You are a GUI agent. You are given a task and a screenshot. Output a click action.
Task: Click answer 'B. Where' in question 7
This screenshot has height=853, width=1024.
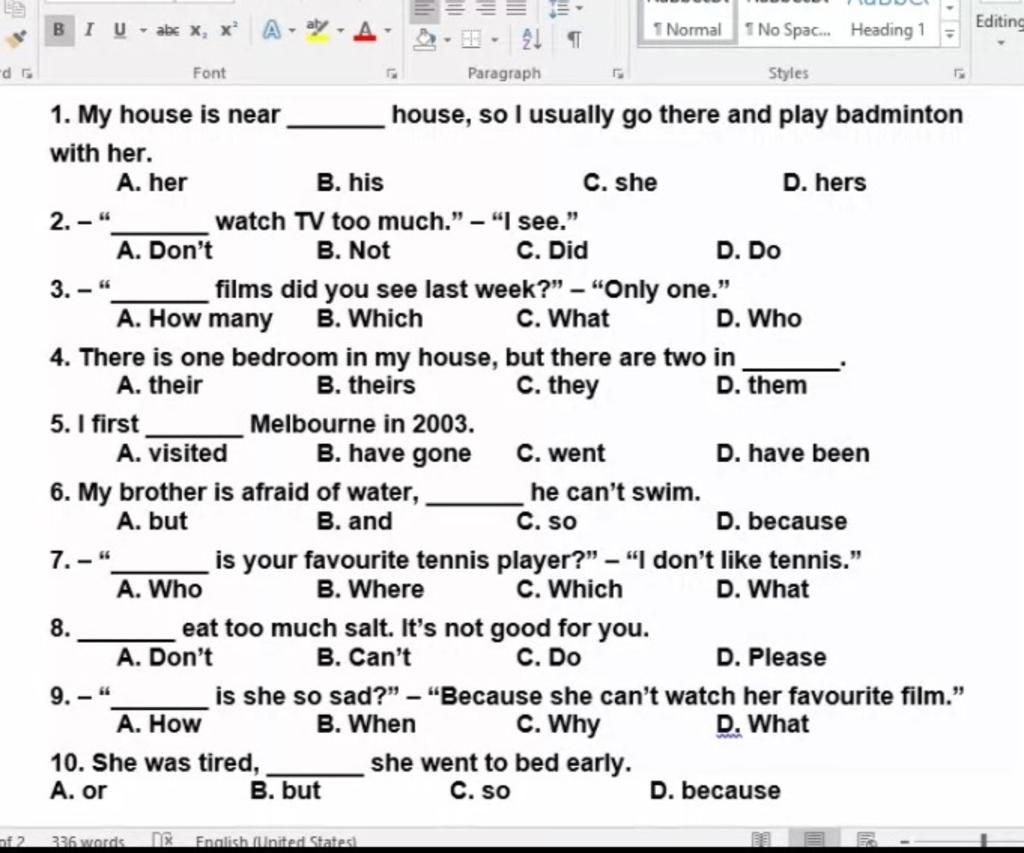[x=370, y=589]
